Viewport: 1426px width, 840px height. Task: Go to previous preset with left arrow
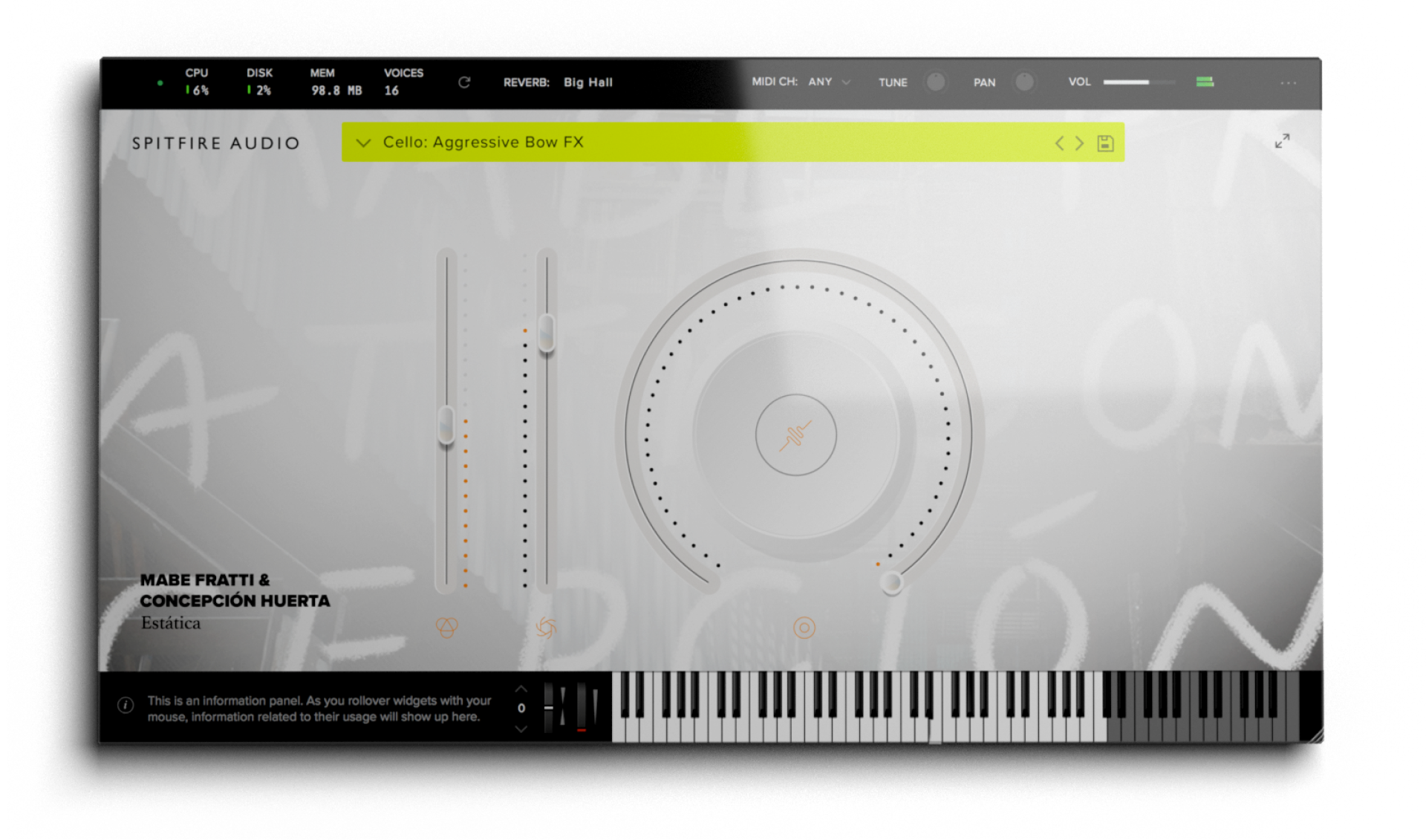click(1059, 143)
